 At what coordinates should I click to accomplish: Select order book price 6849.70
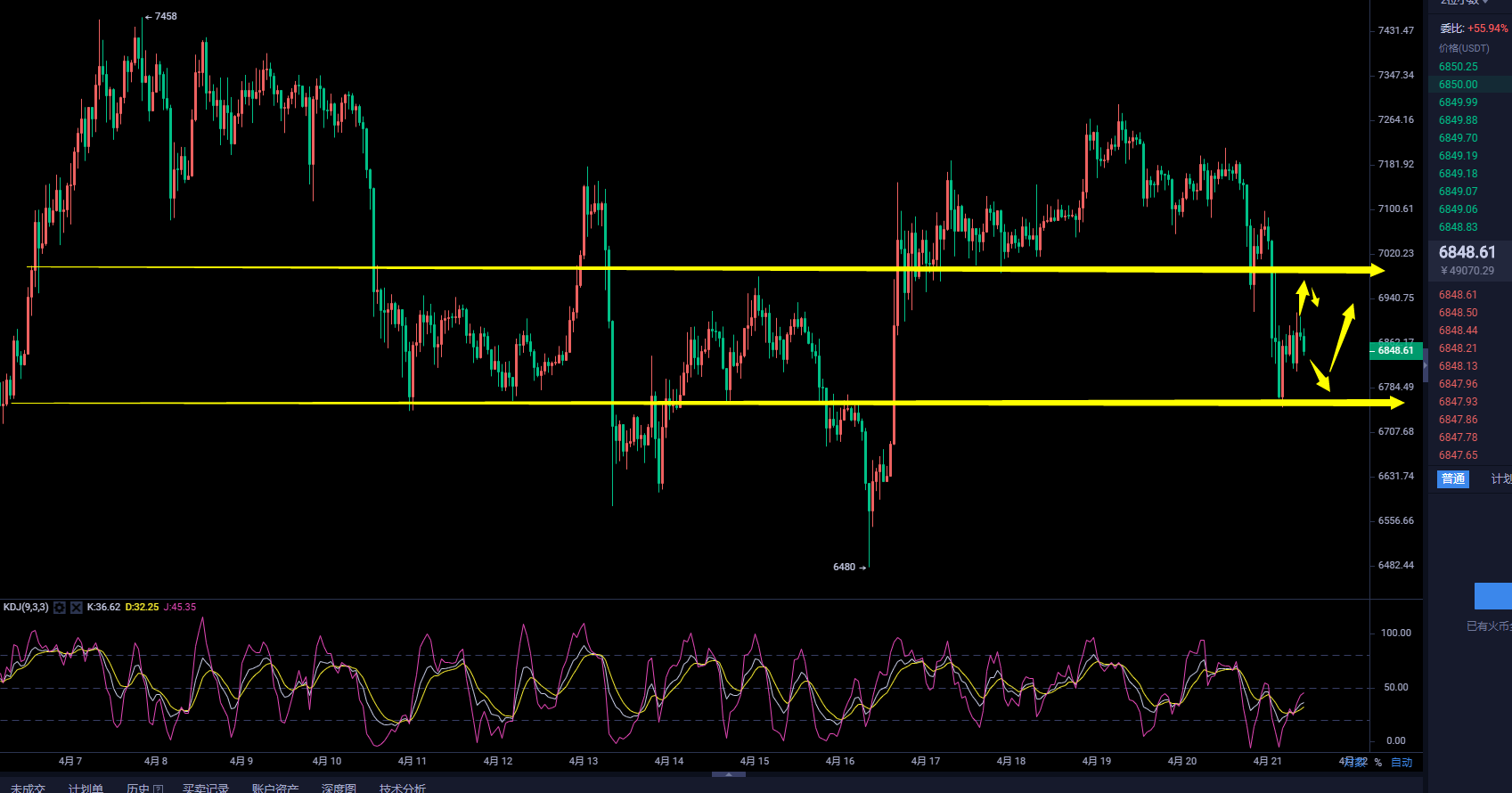point(1459,138)
